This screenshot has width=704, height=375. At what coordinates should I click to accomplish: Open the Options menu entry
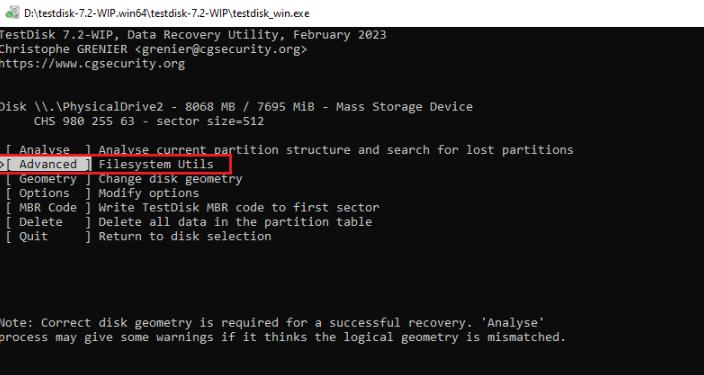coord(48,193)
